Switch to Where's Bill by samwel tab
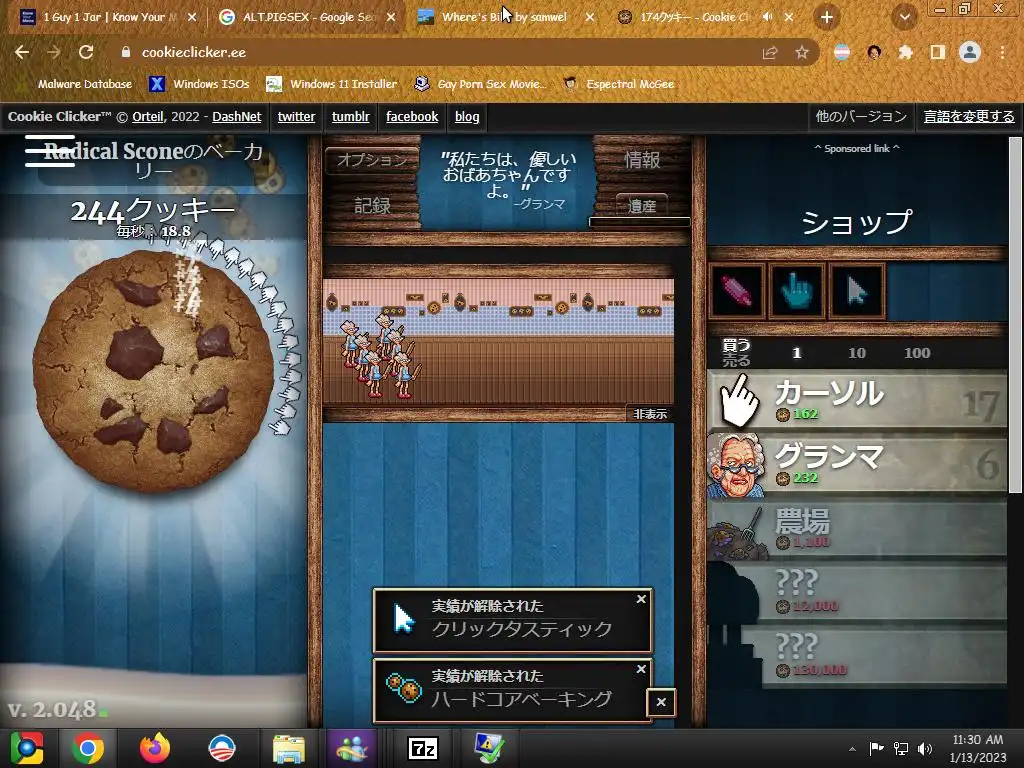Screen dimensions: 1024x768 pos(504,18)
